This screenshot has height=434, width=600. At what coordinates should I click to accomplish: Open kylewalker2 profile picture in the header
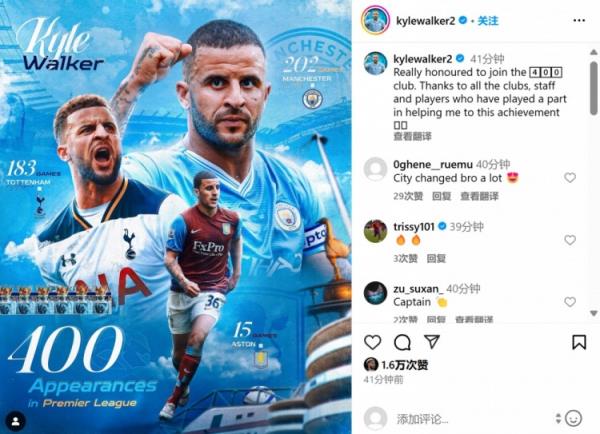point(375,20)
